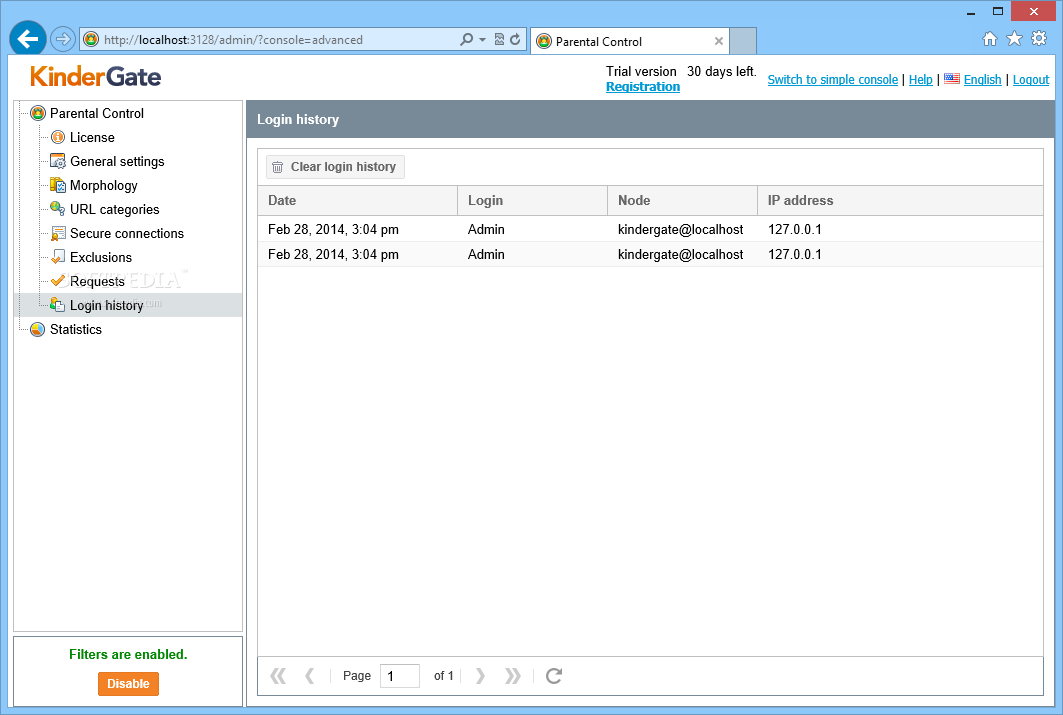
Task: Open the License tree item
Action: coord(92,138)
